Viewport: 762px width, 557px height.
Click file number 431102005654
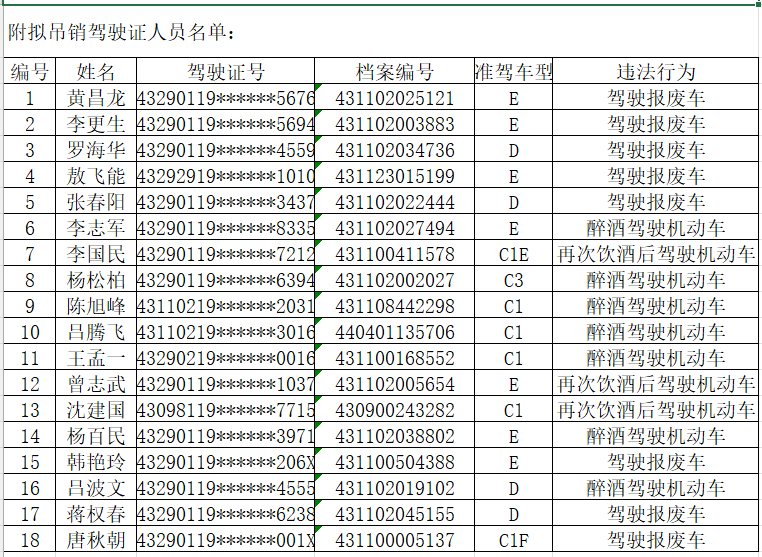point(395,384)
